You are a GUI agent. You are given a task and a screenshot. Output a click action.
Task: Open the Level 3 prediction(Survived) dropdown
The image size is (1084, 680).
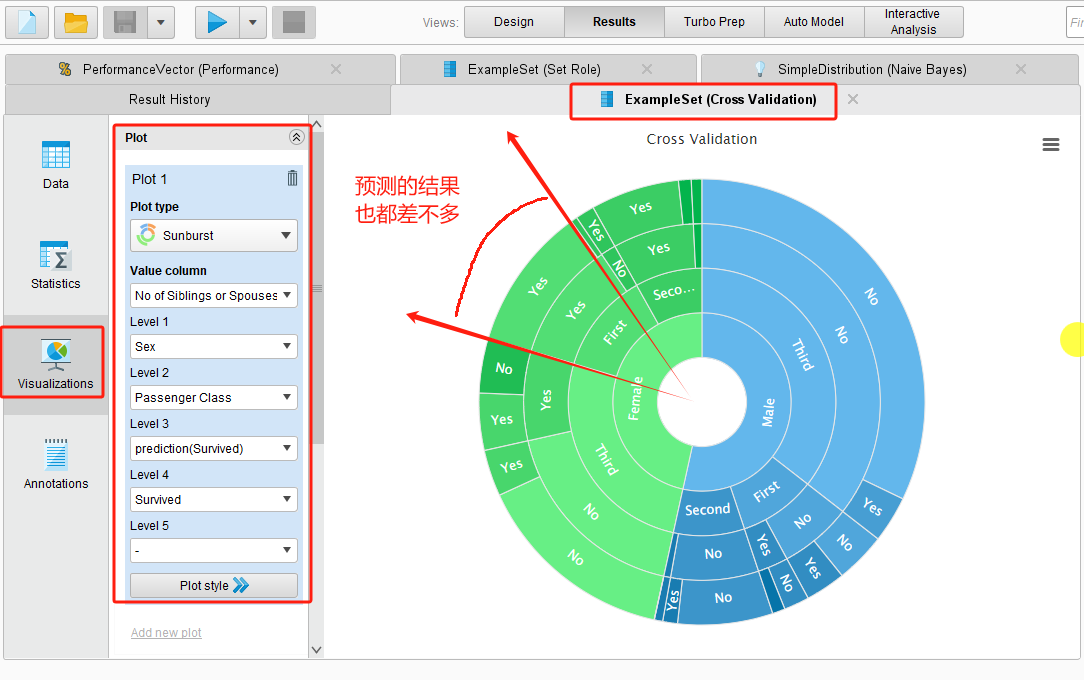point(214,448)
